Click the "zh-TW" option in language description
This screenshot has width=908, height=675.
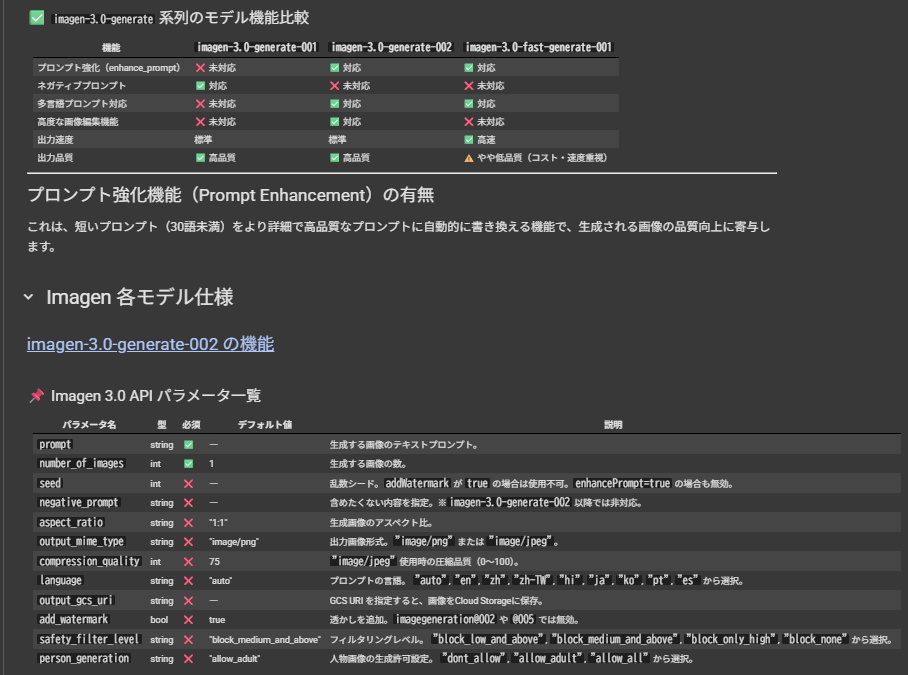point(533,580)
